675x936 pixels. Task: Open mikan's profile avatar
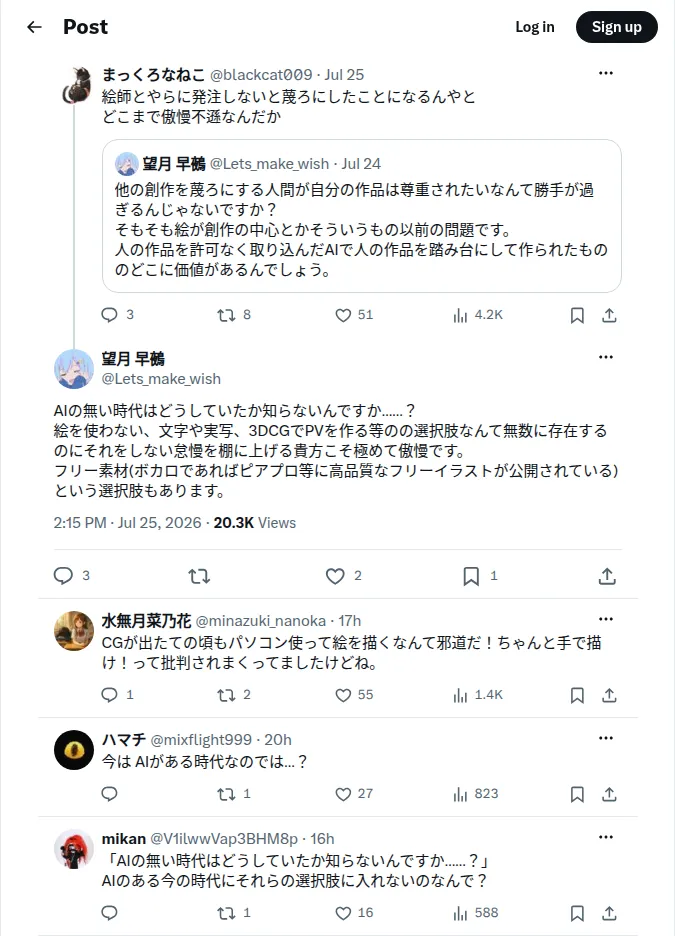coord(74,848)
